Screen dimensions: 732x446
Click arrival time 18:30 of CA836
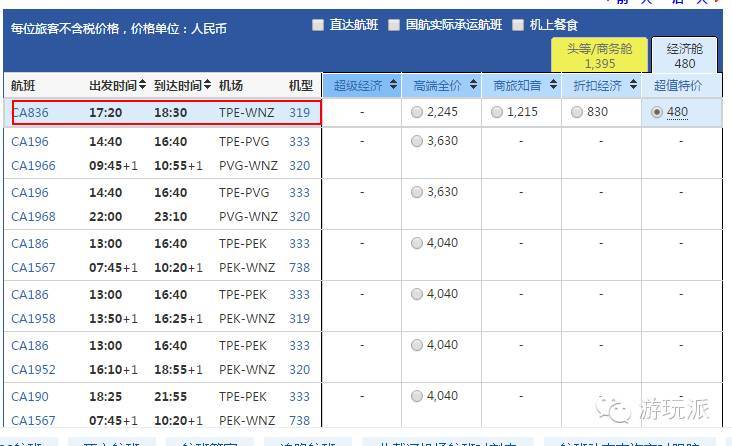tap(170, 113)
